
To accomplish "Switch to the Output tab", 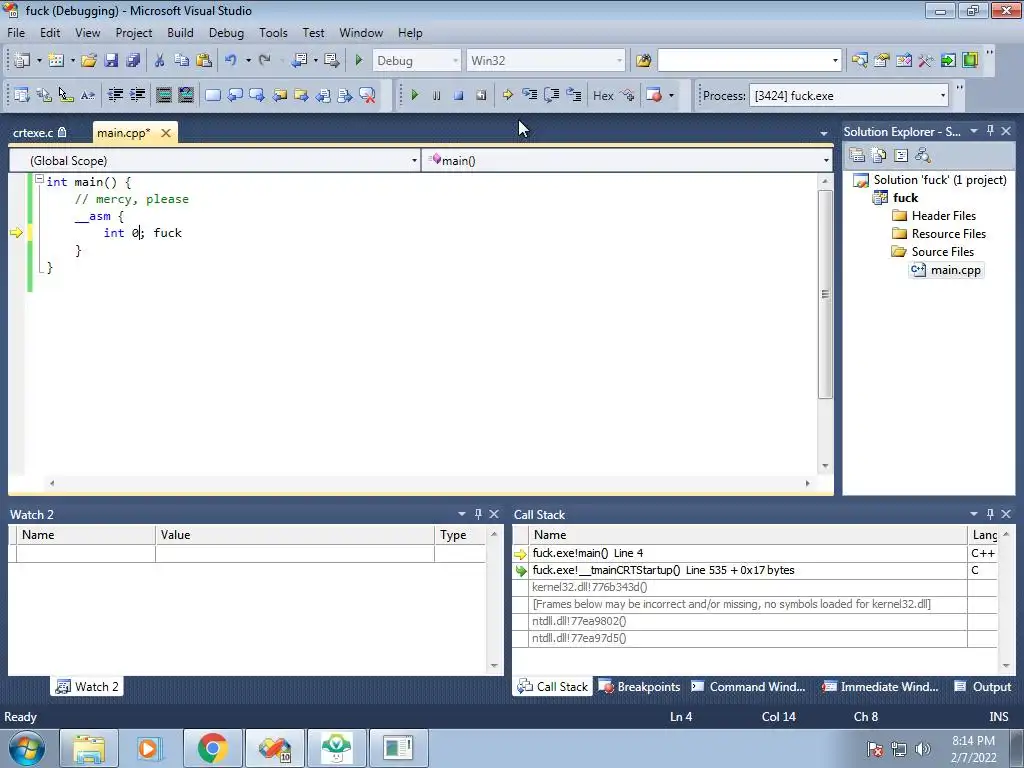I will (x=983, y=686).
